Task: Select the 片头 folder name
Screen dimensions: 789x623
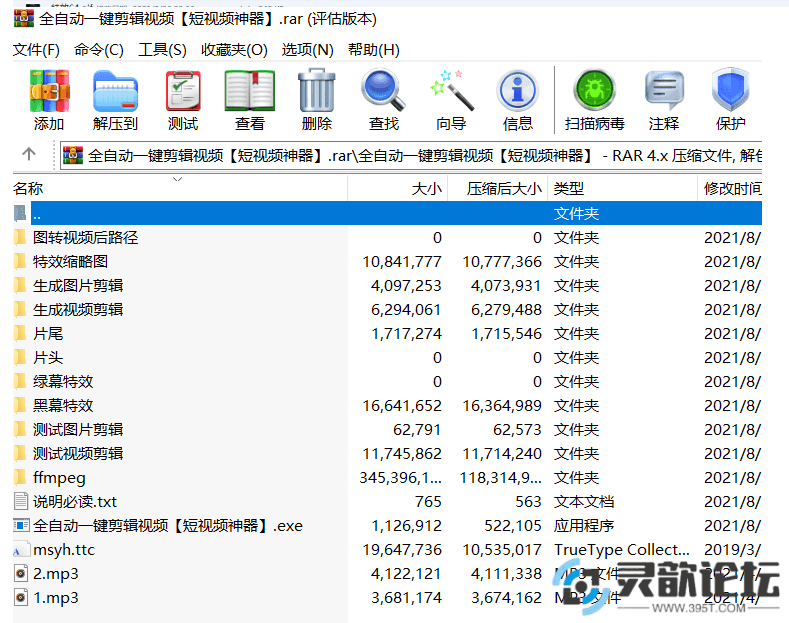Action: (x=48, y=357)
